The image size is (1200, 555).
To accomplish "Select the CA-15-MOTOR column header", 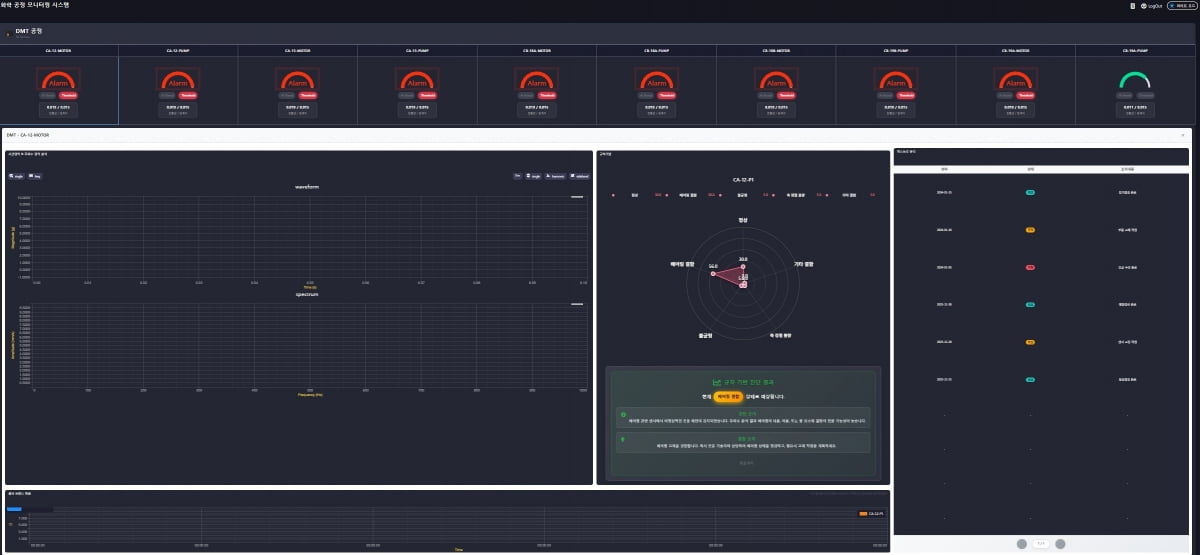I will [x=298, y=50].
